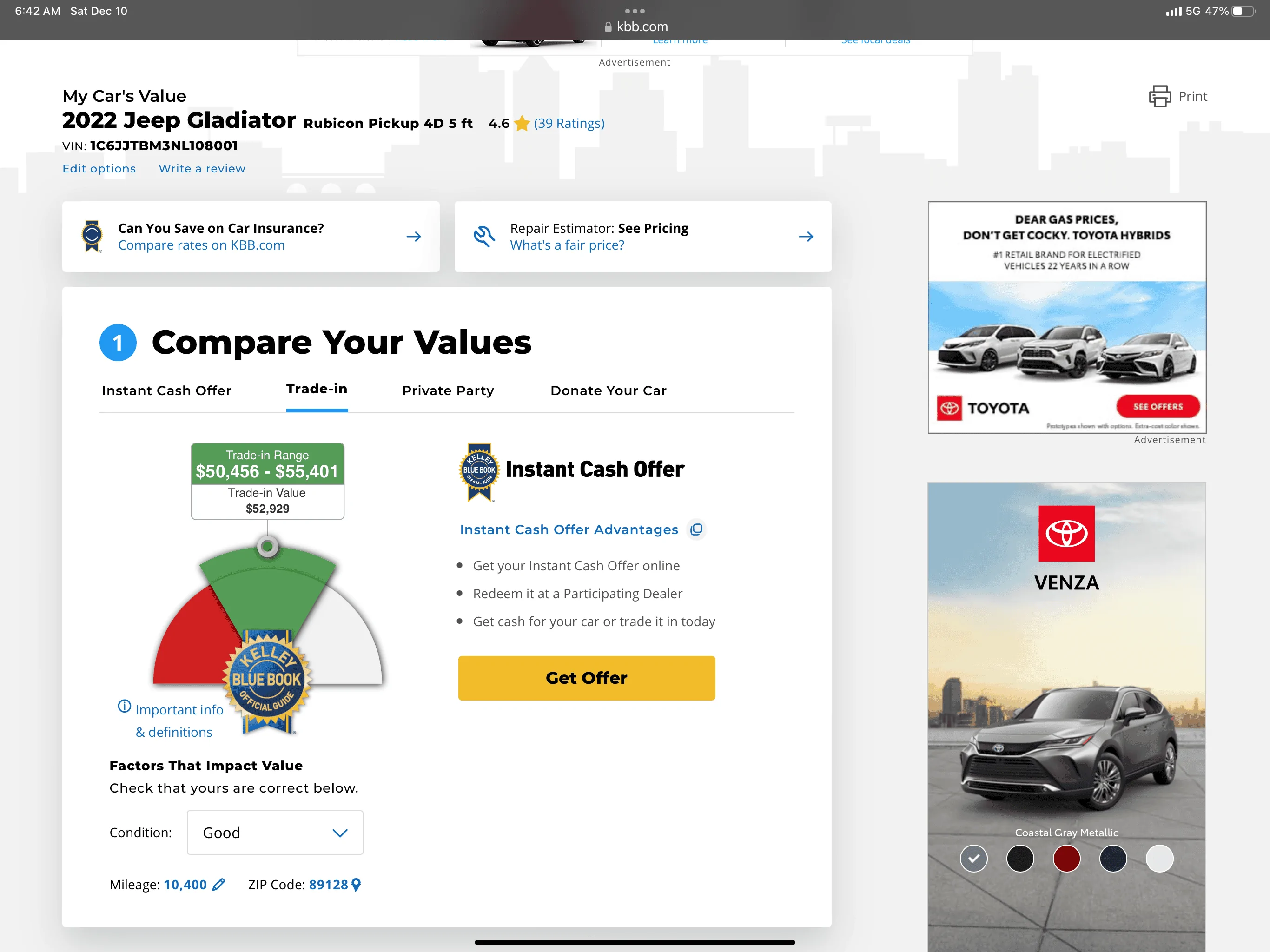1270x952 pixels.
Task: Click the SEE OFFERS button in Toyota ad
Action: pos(1158,407)
